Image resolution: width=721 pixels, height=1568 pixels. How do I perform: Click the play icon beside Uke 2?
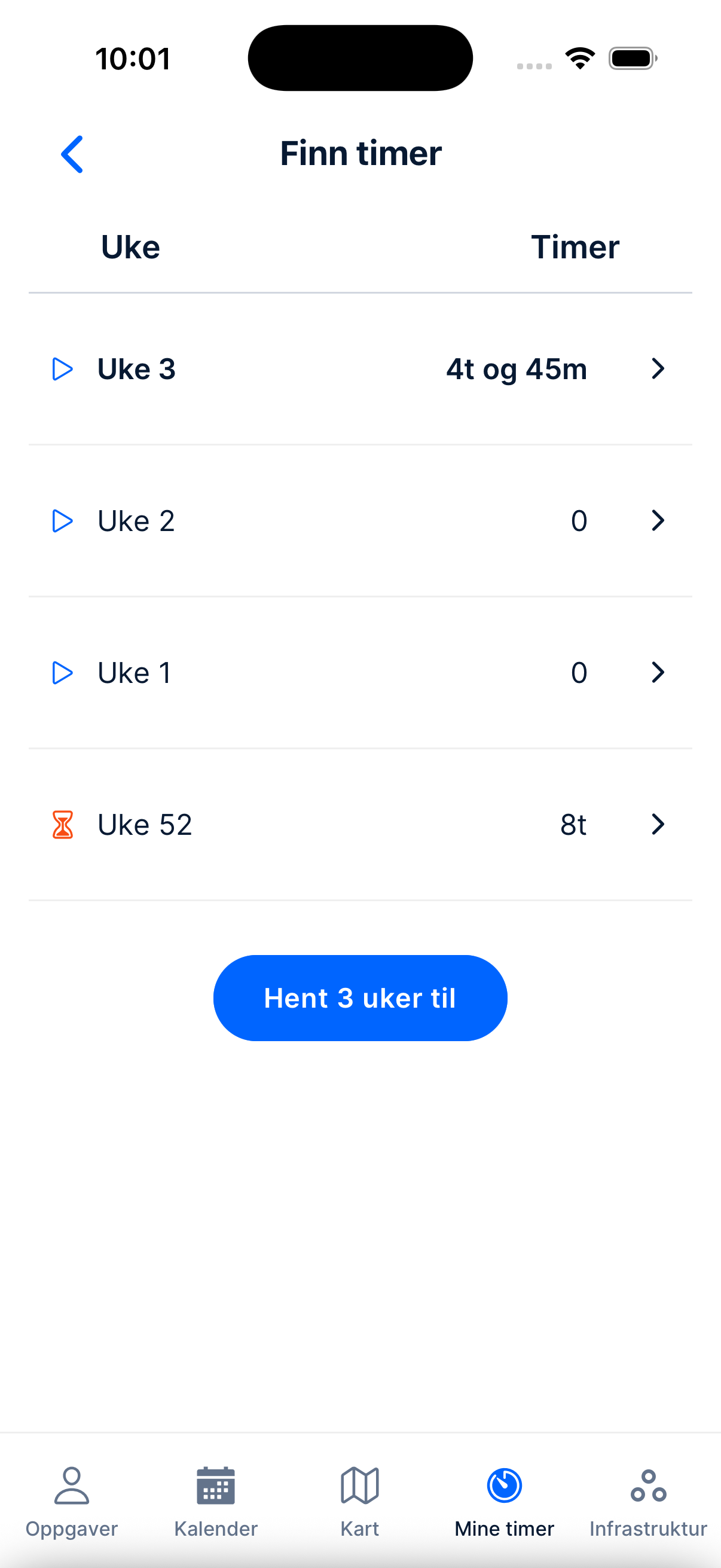pos(62,521)
